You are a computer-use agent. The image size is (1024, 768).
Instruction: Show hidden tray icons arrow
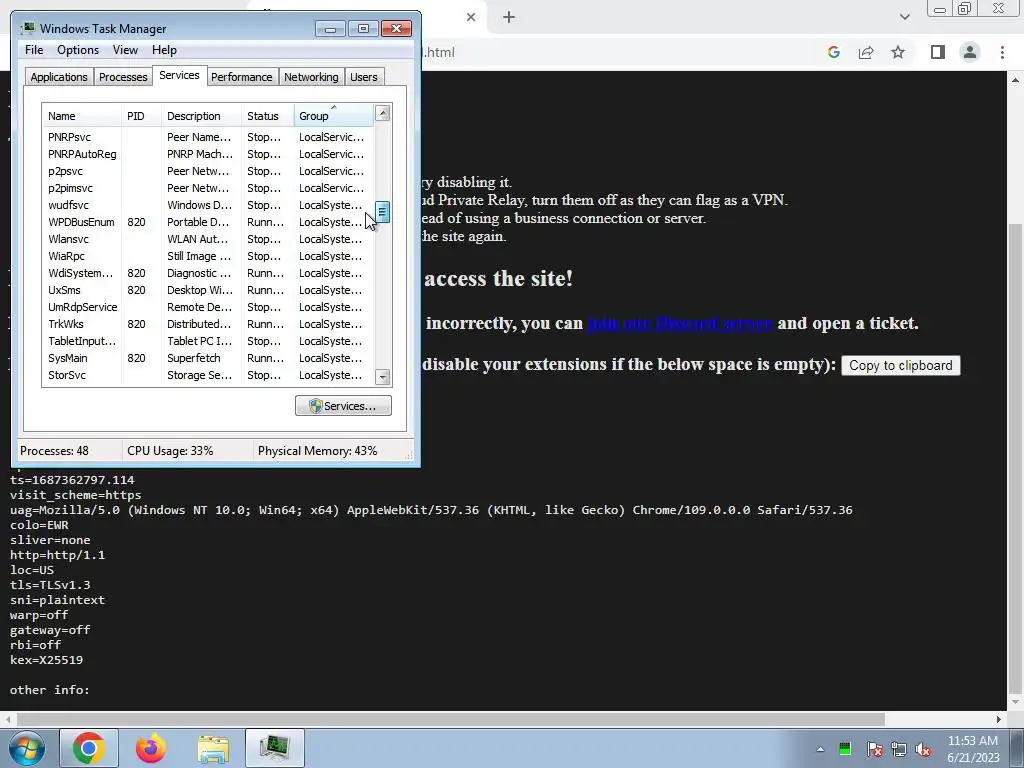[820, 749]
